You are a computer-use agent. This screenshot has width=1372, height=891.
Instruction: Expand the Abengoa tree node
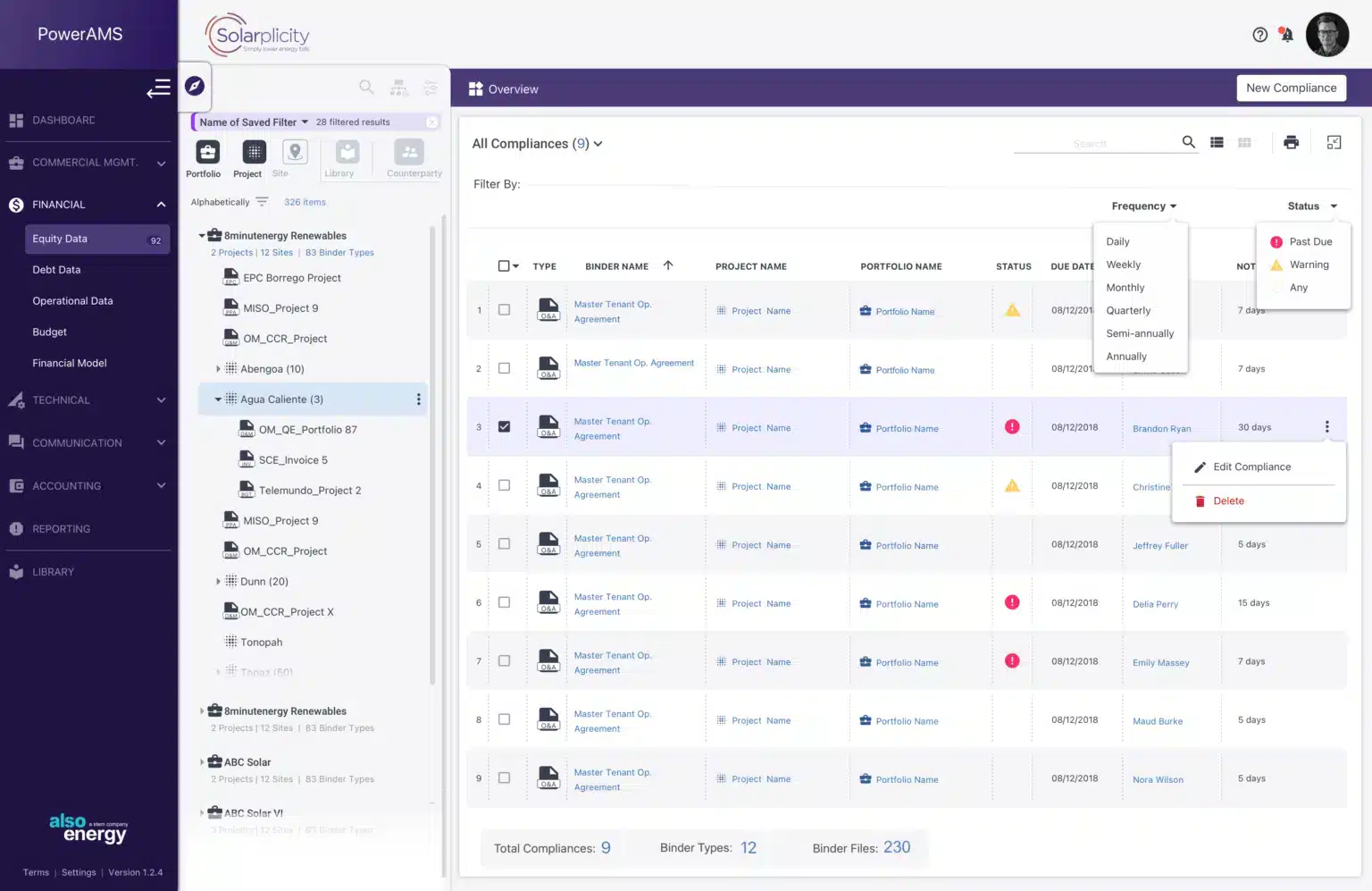219,368
